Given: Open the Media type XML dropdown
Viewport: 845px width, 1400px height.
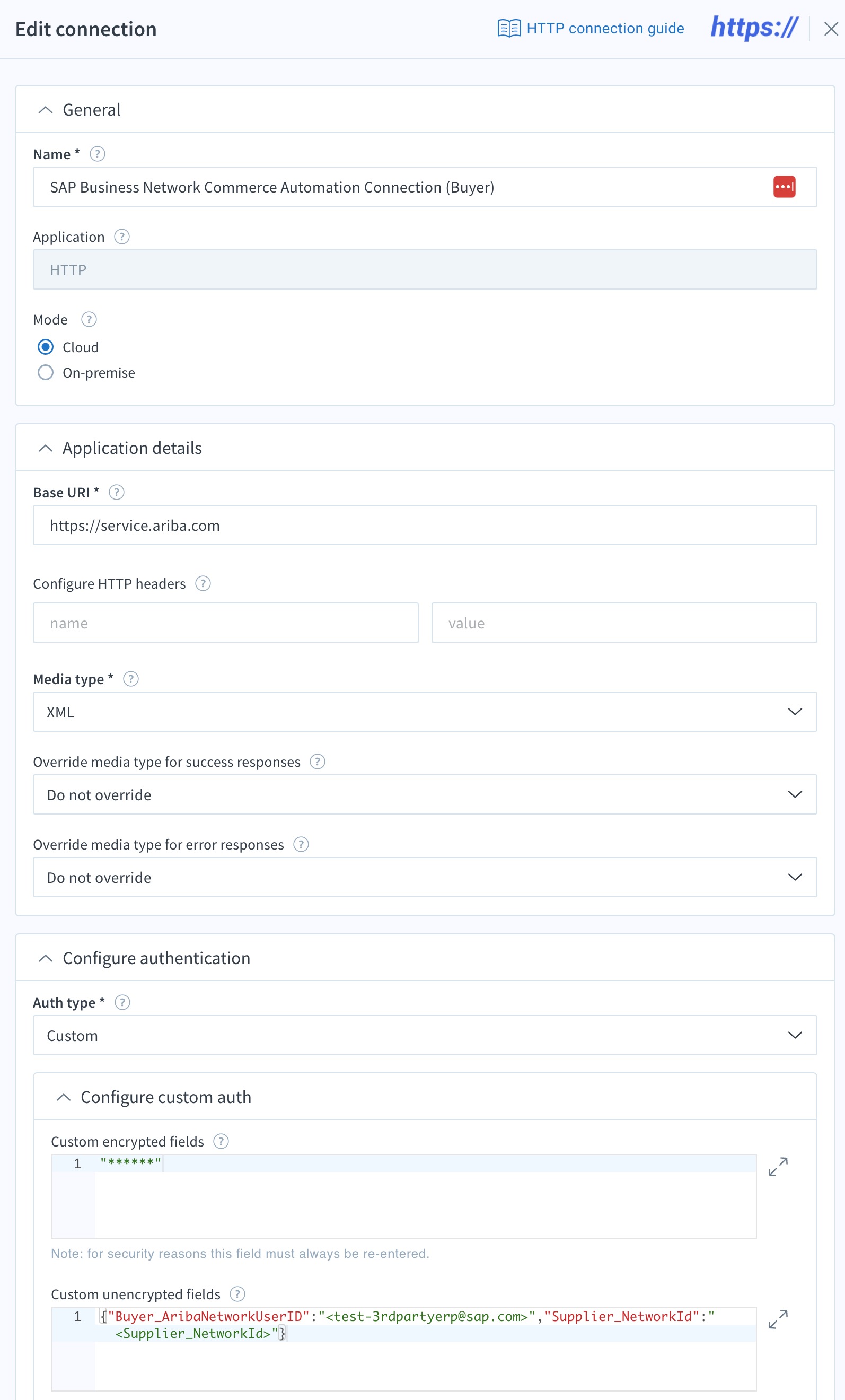Looking at the screenshot, I should coord(425,712).
